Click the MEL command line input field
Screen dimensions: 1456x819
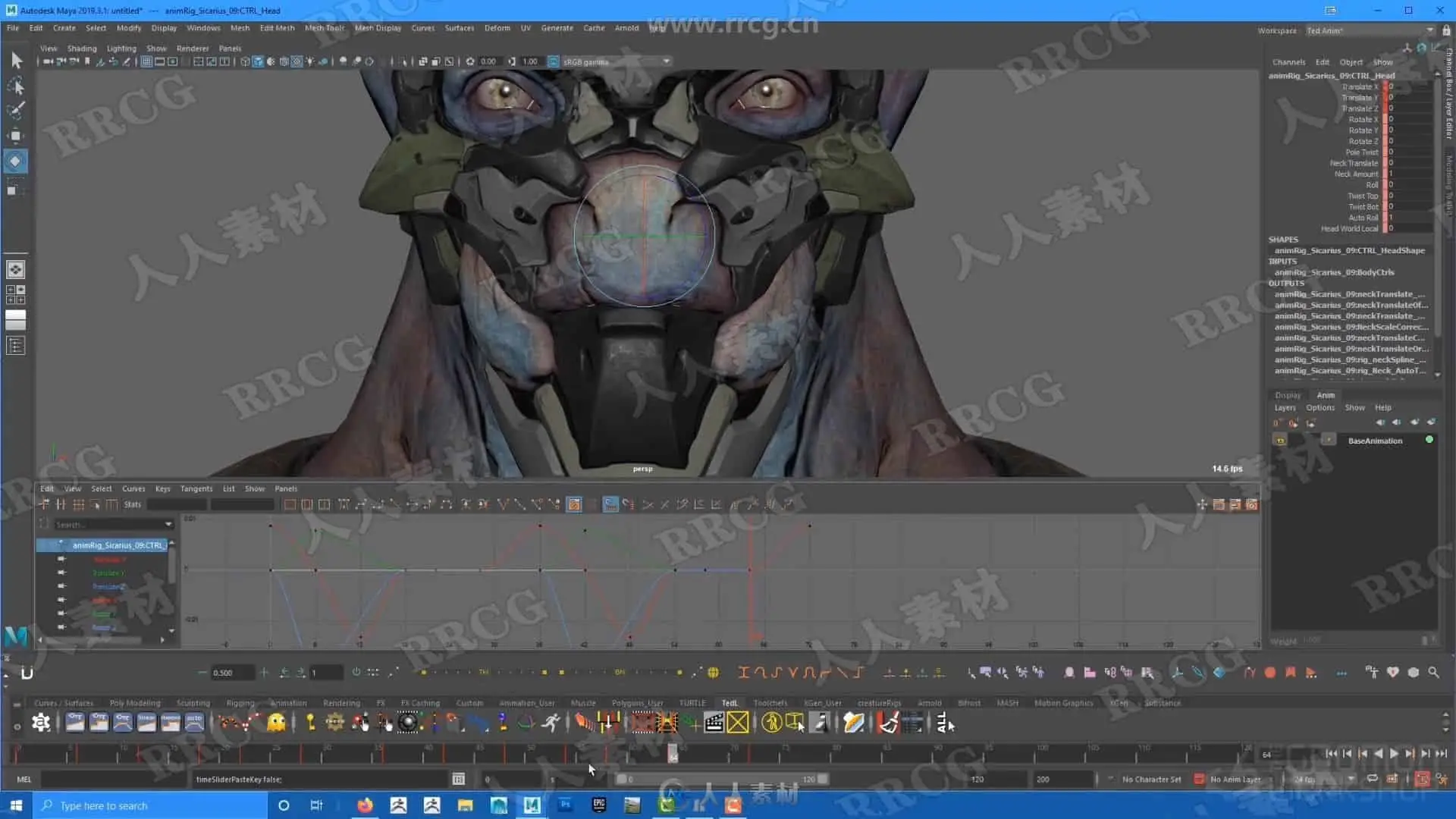114,780
